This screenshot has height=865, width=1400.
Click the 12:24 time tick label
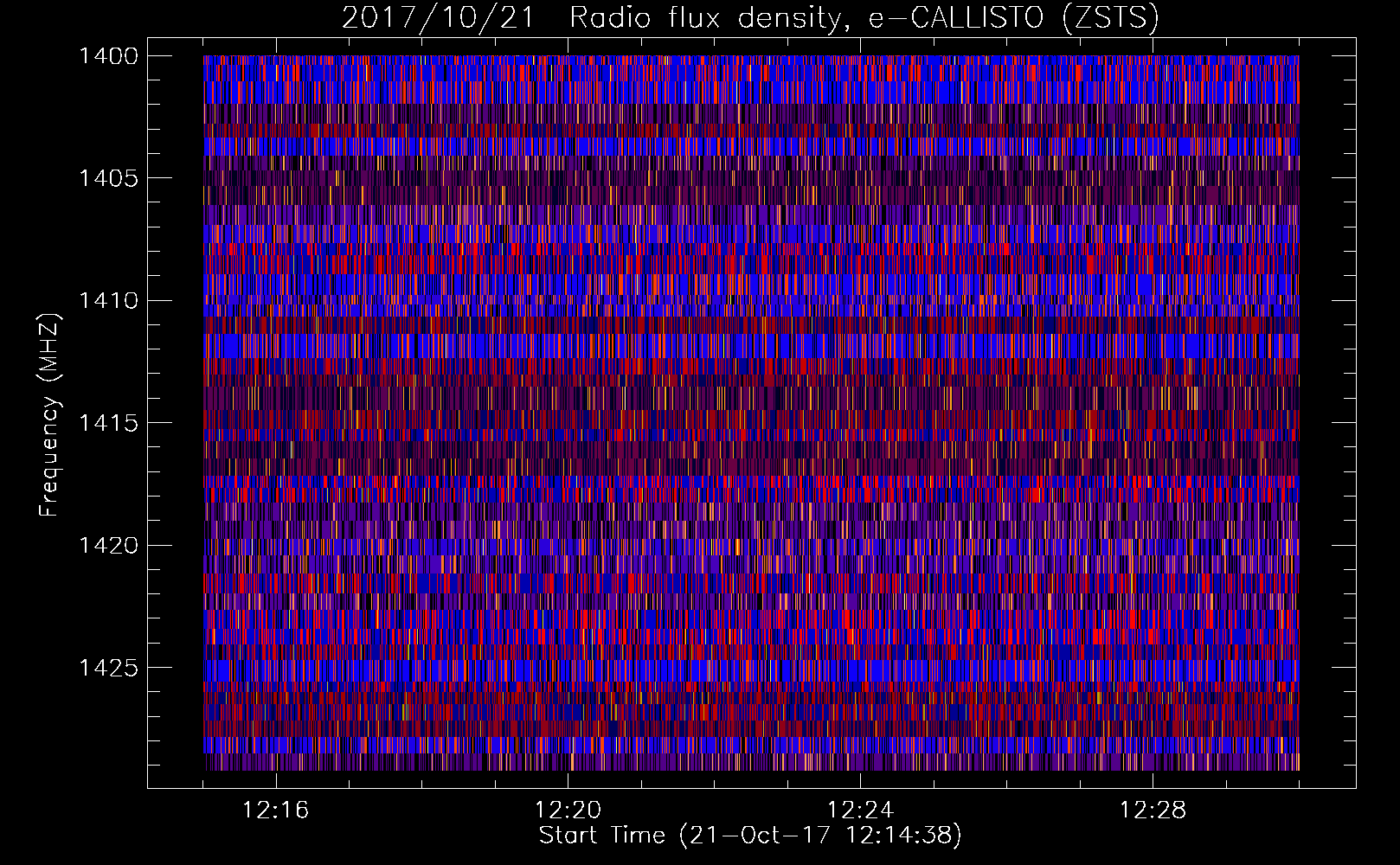point(861,811)
